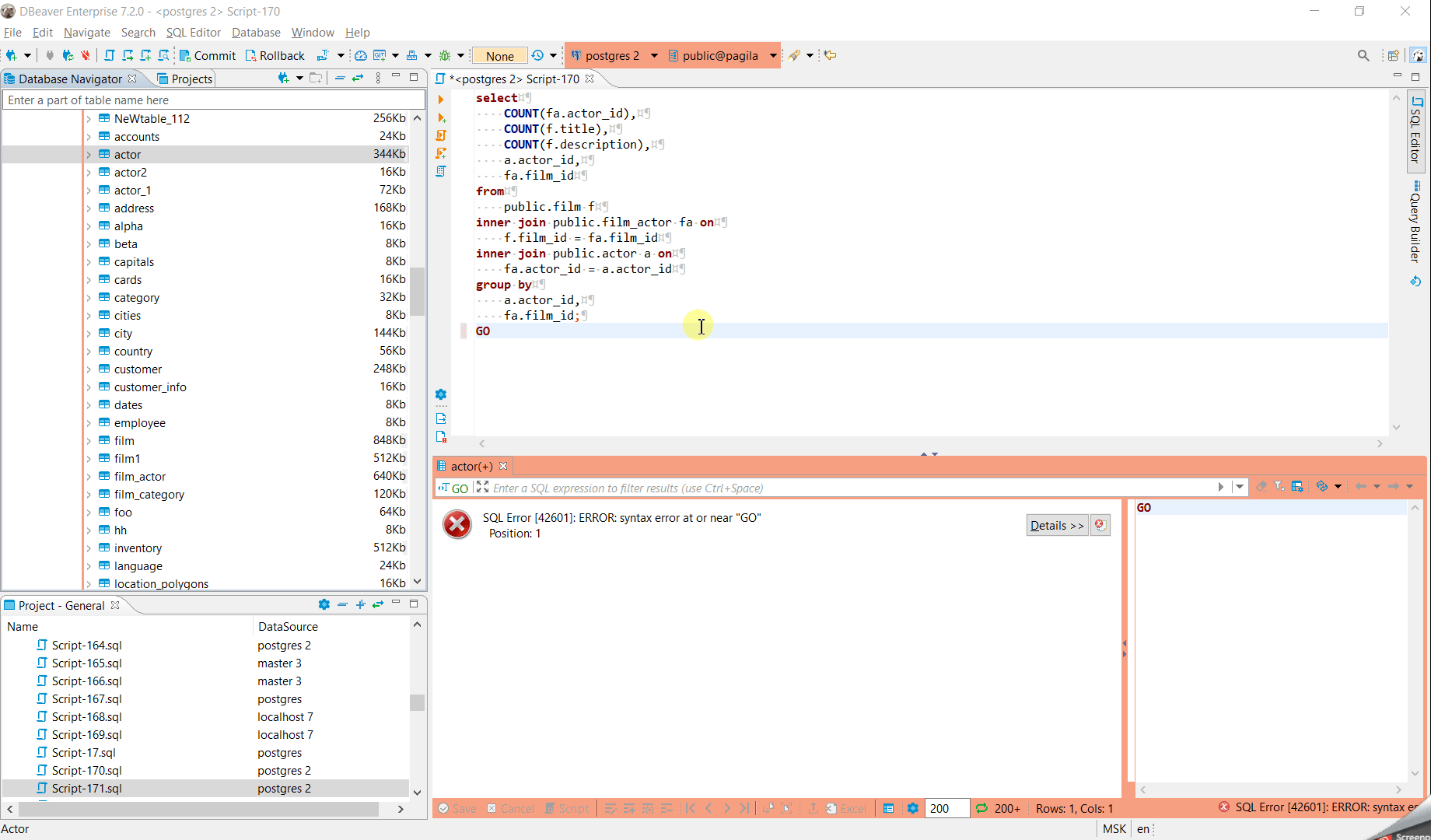Open the search magnifier in the top-right
This screenshot has height=840, width=1431.
click(1363, 55)
